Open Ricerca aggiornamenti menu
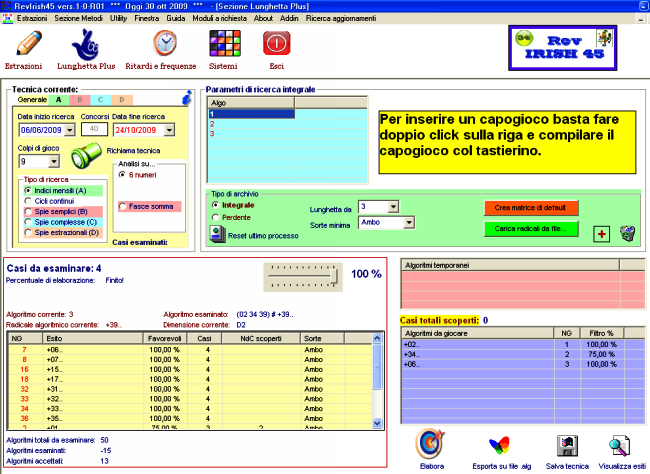Viewport: 650px width, 474px height. point(341,19)
